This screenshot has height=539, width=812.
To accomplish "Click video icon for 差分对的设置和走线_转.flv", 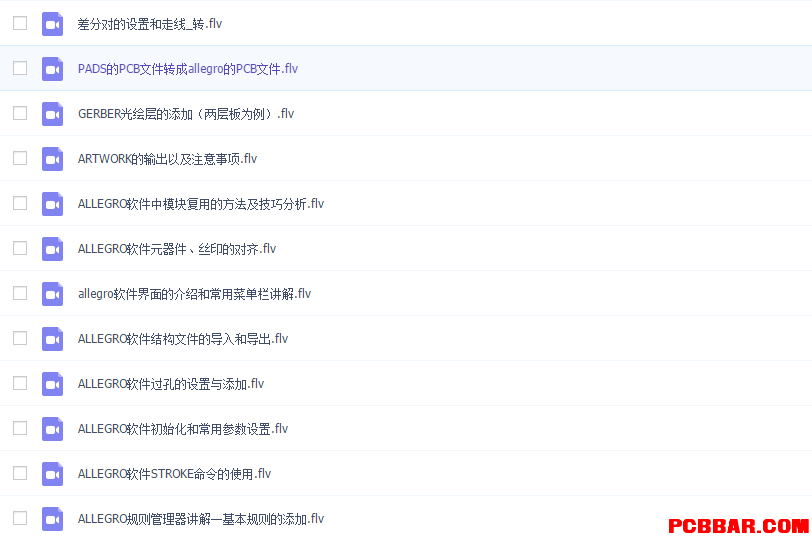I will (x=52, y=24).
